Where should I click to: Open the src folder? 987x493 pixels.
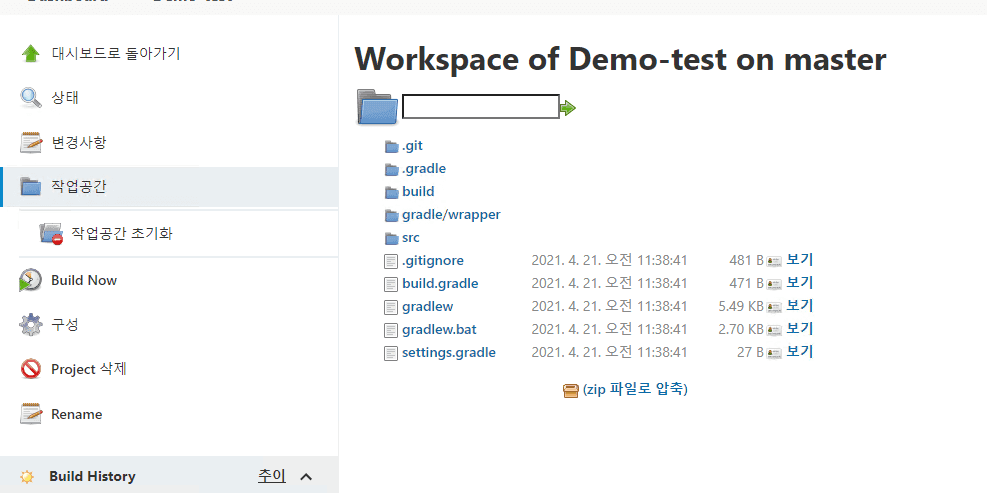coord(410,238)
